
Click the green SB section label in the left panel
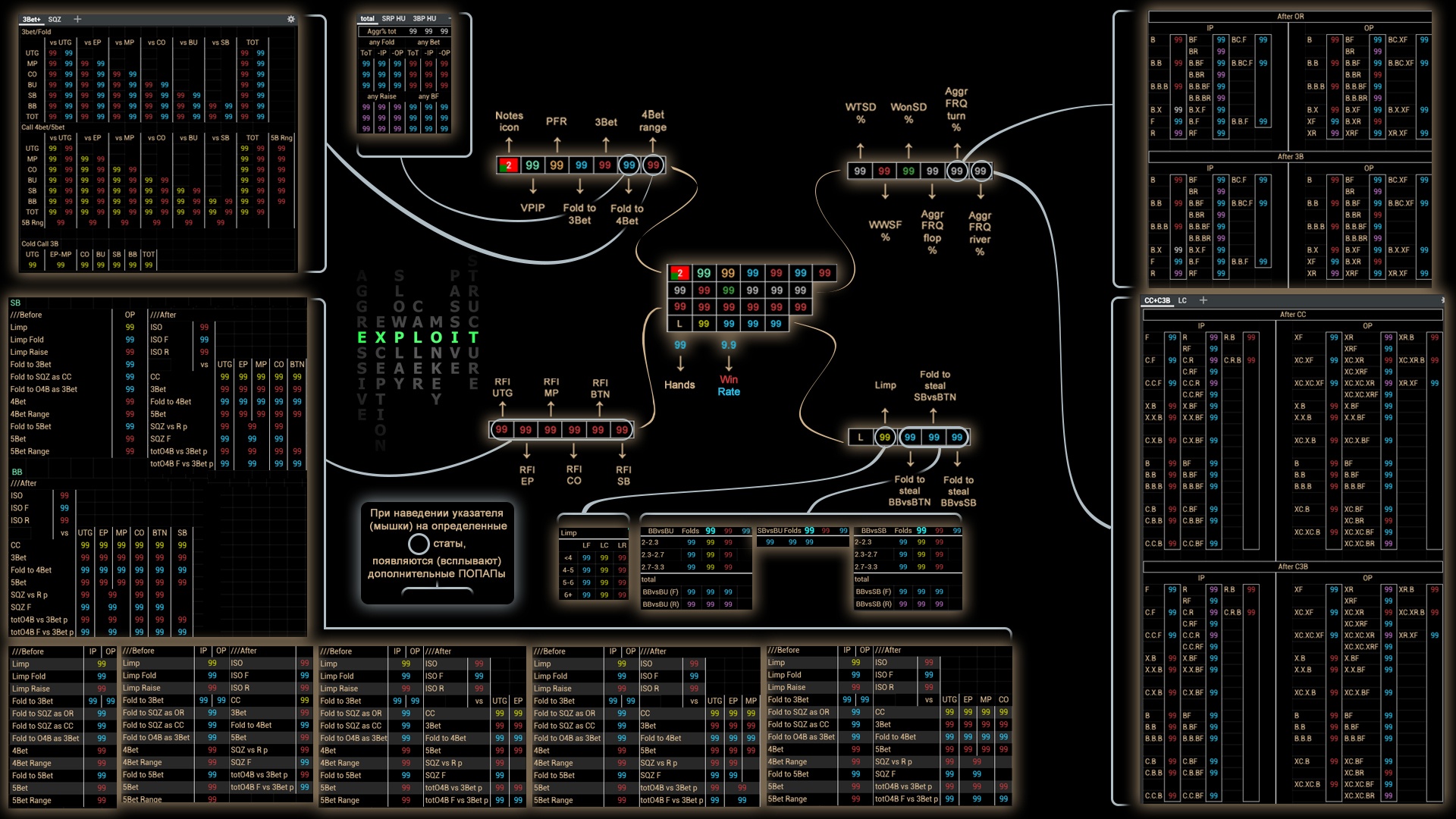(x=15, y=303)
